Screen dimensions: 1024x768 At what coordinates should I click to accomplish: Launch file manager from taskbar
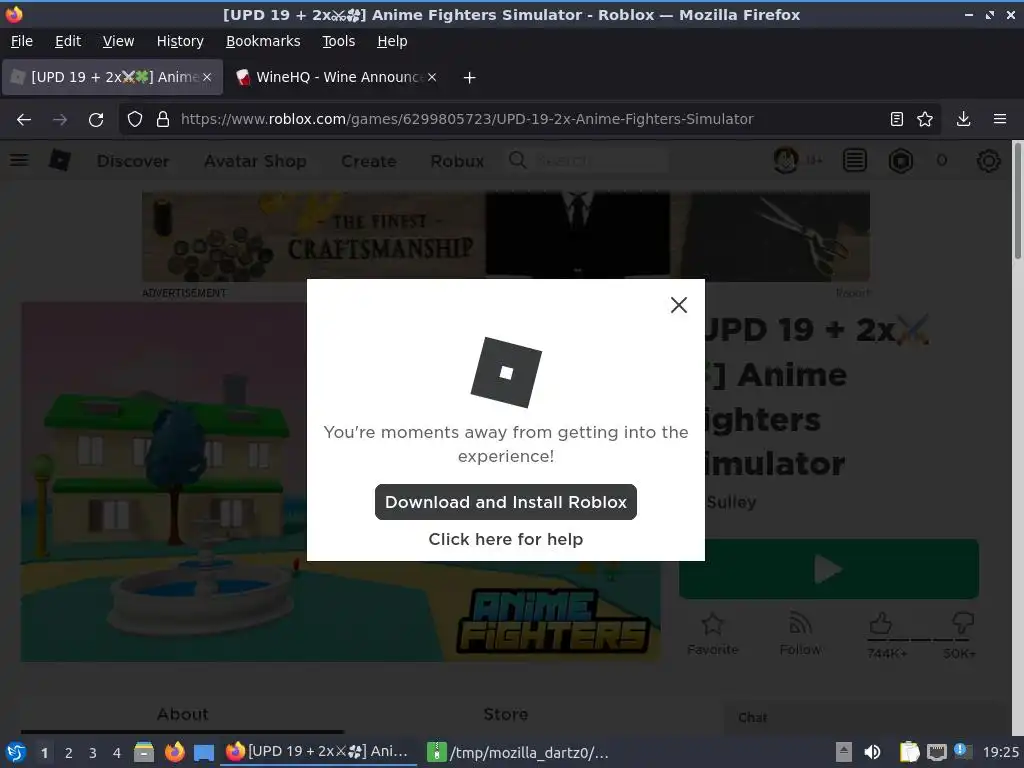point(144,752)
